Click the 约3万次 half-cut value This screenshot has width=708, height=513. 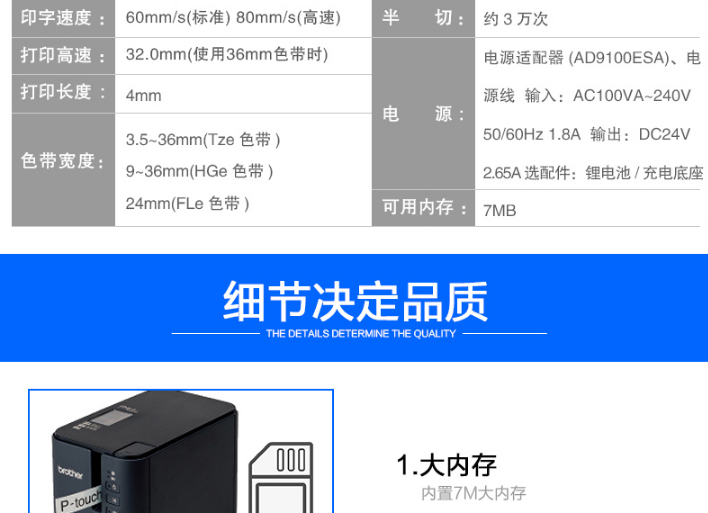click(515, 19)
